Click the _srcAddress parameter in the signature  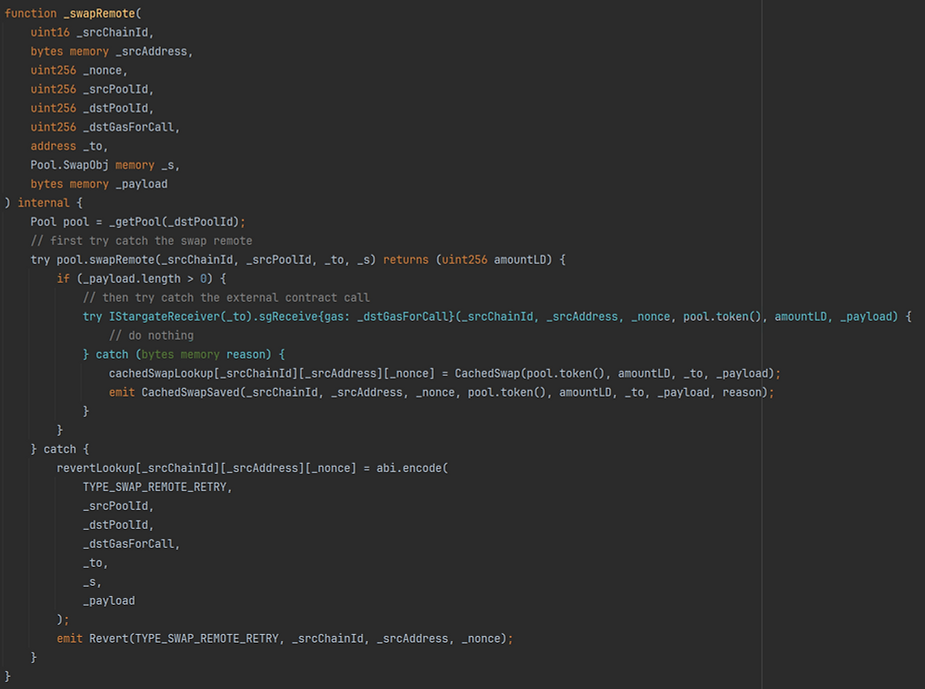pos(152,51)
